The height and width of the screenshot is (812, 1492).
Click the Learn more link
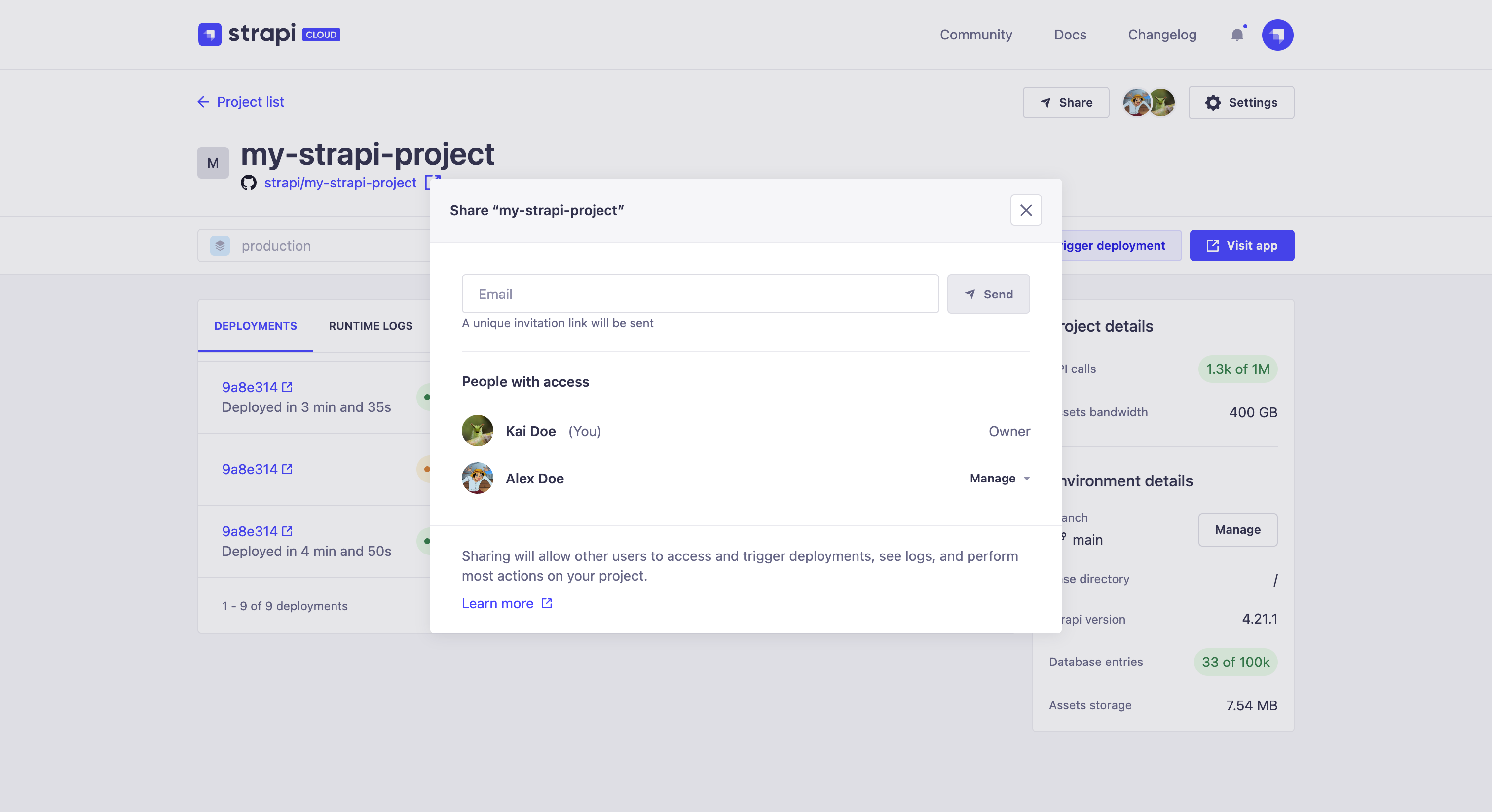[497, 602]
